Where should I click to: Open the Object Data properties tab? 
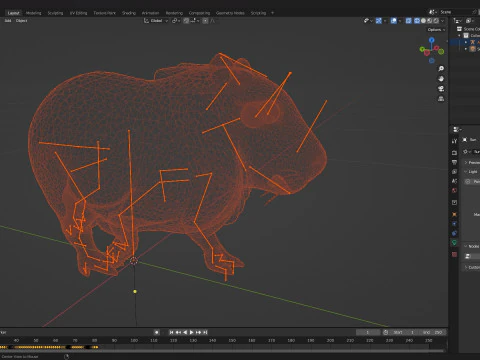(x=454, y=243)
